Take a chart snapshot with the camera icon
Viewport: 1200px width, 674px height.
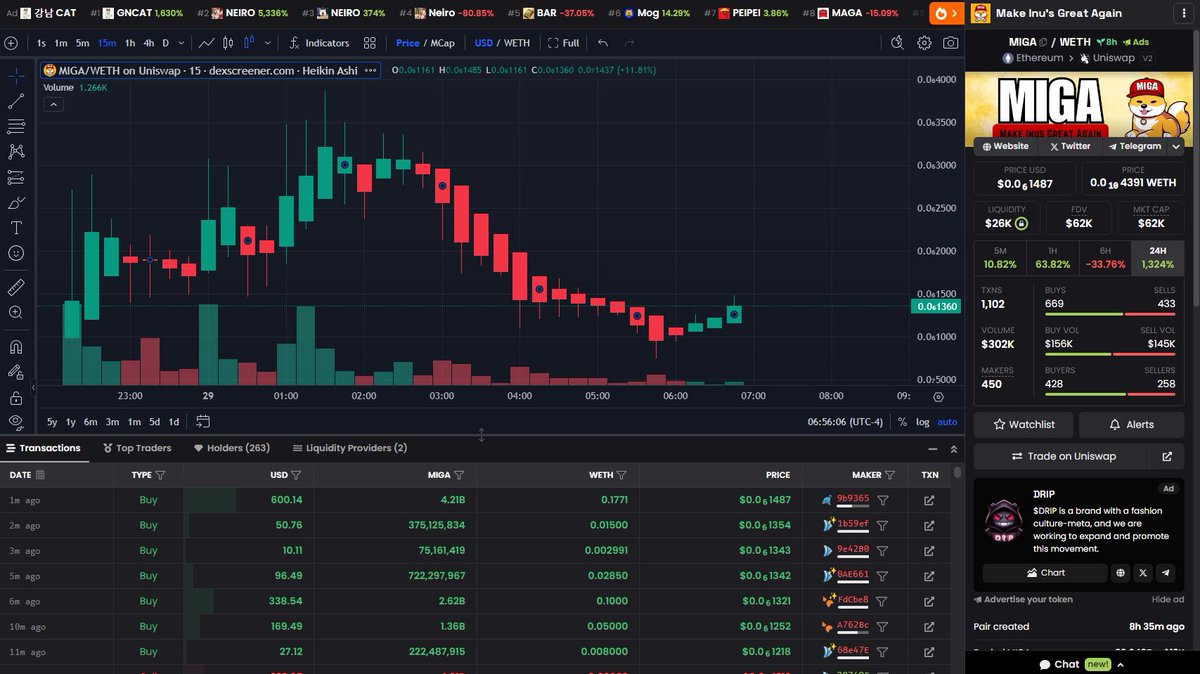(952, 42)
